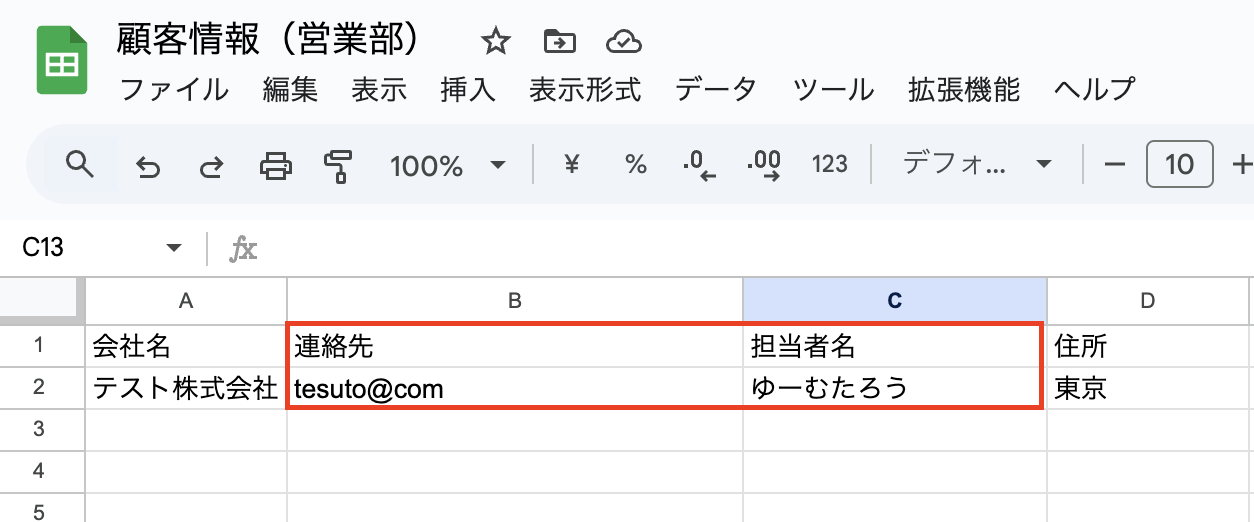Screen dimensions: 1254x522
Task: Apply yen currency format
Action: tap(572, 164)
